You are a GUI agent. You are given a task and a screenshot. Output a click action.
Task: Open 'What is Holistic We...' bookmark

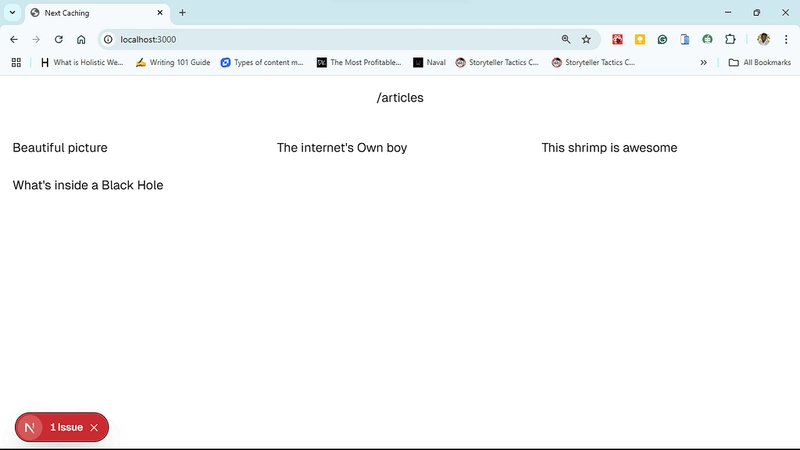(x=82, y=62)
